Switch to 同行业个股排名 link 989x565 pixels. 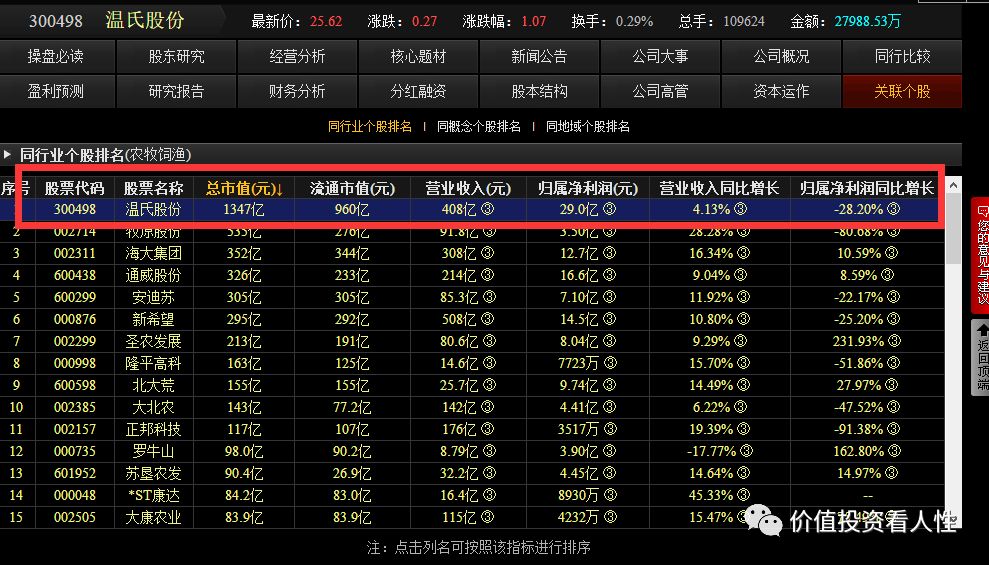(370, 127)
